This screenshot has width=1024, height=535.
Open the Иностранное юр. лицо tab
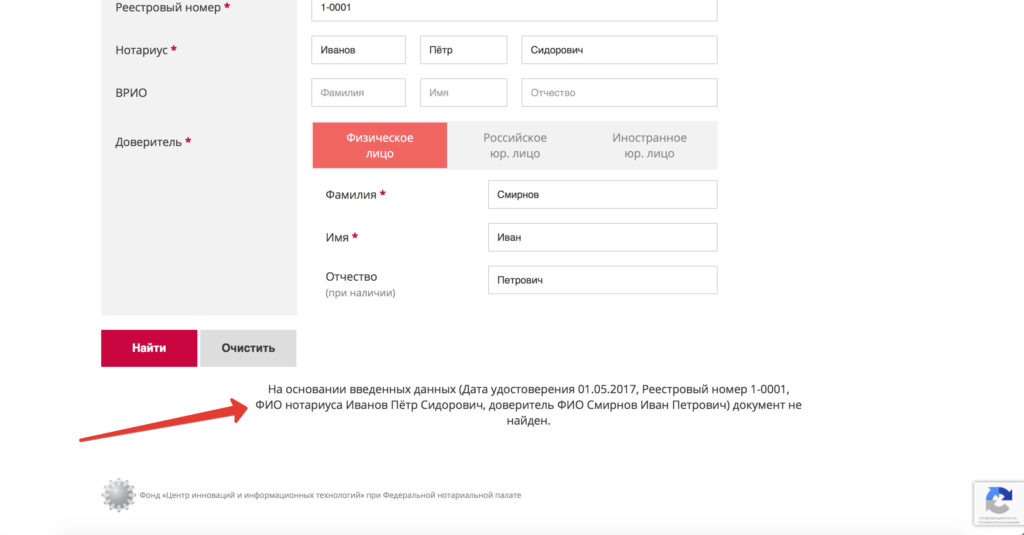(x=649, y=145)
